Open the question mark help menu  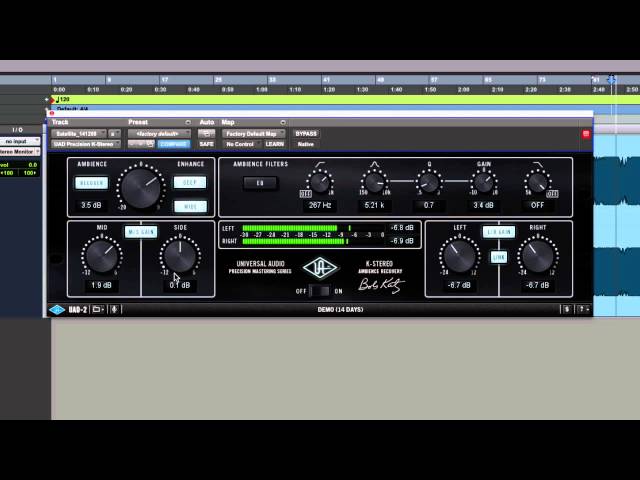(x=583, y=309)
